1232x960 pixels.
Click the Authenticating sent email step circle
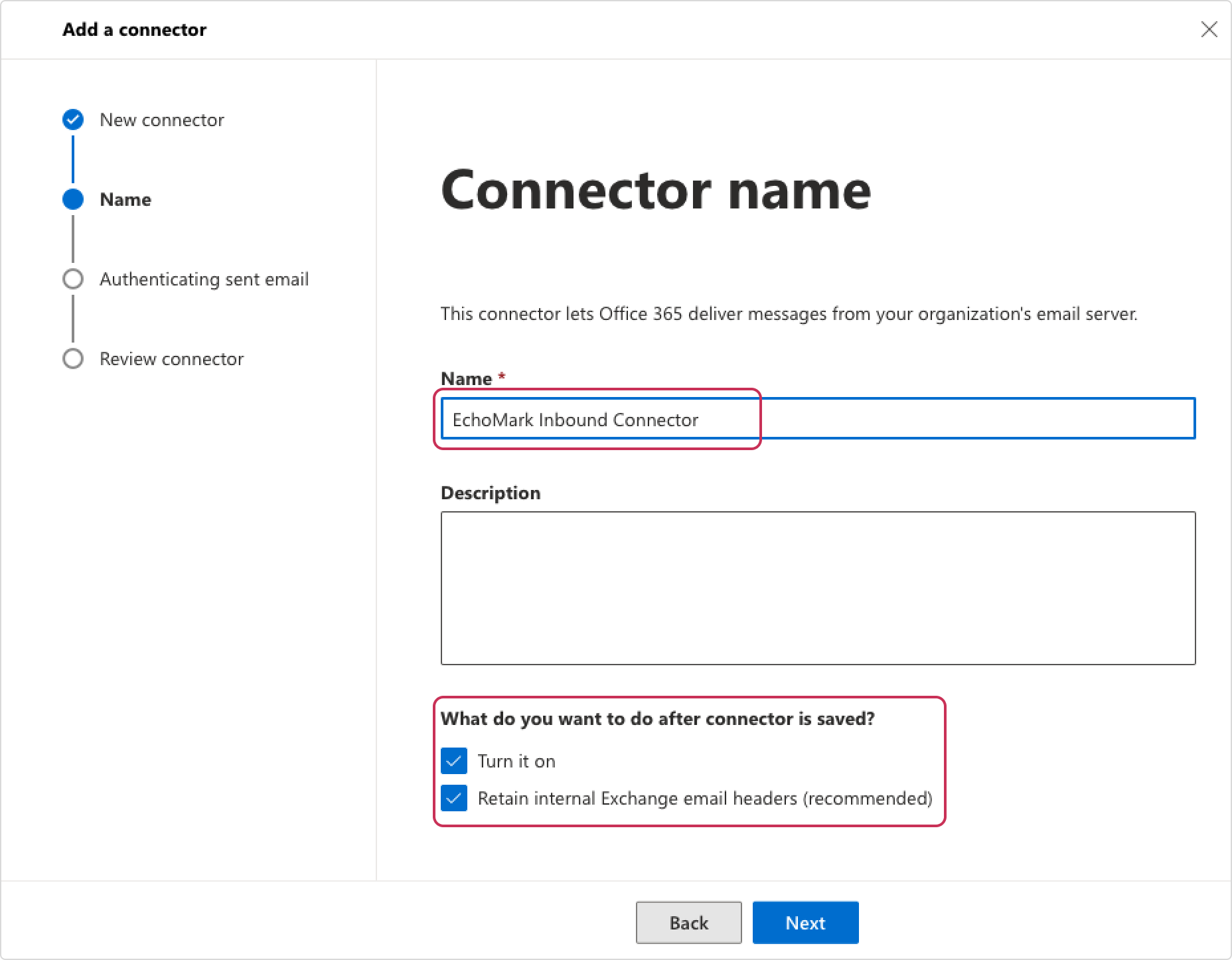click(73, 279)
